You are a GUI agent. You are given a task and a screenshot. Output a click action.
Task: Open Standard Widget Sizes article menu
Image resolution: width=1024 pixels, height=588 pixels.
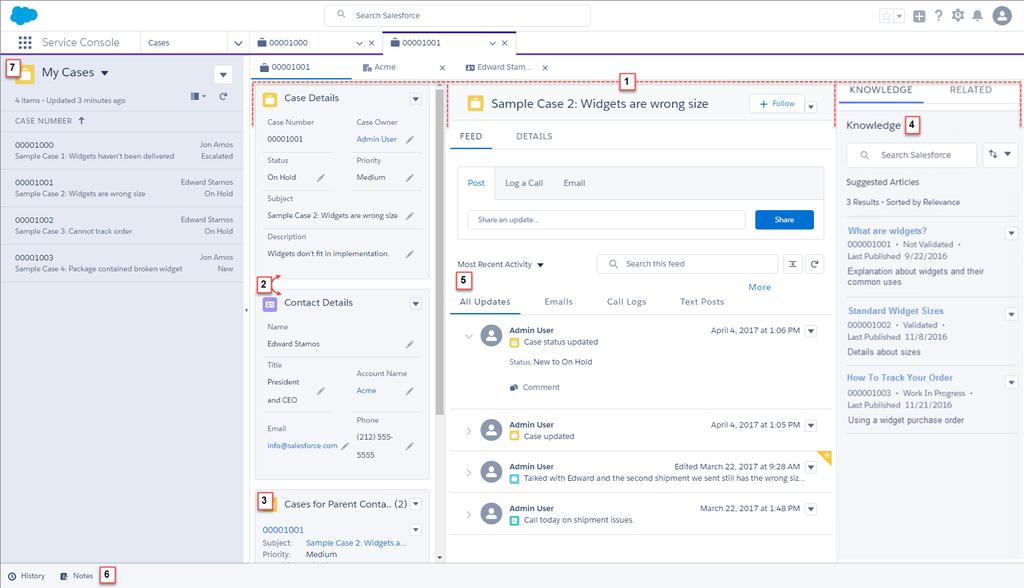click(1011, 314)
